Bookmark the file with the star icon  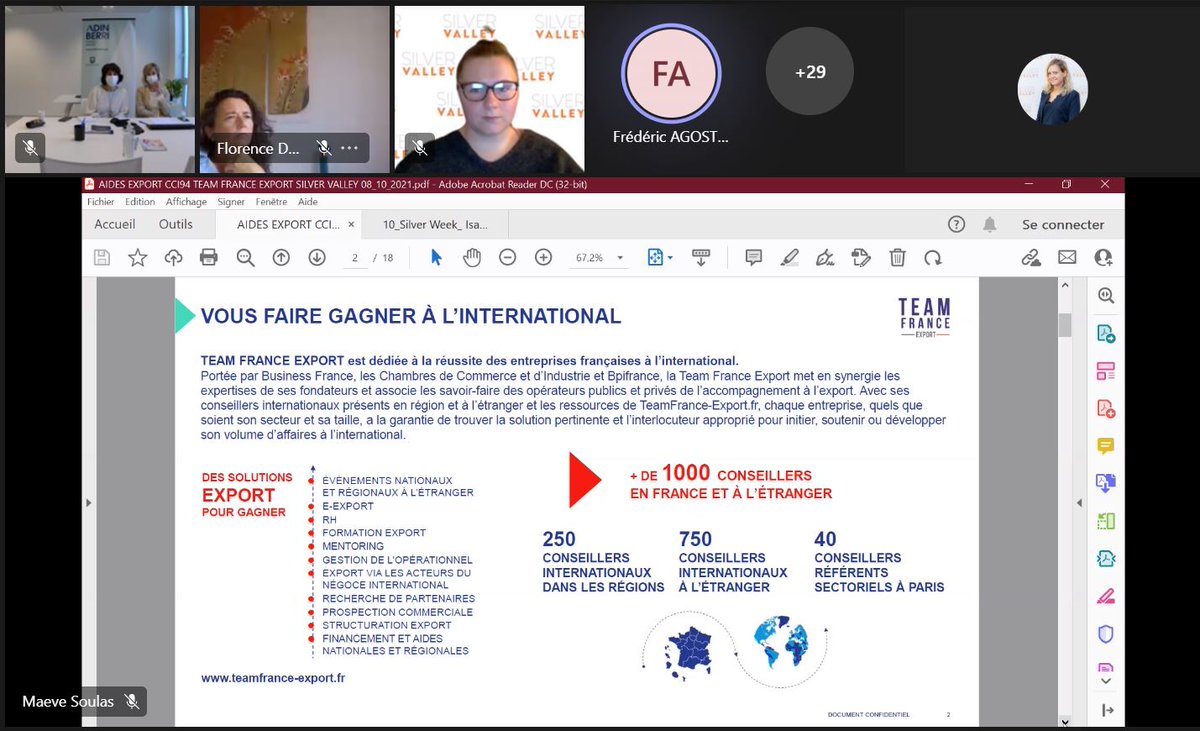pyautogui.click(x=137, y=257)
